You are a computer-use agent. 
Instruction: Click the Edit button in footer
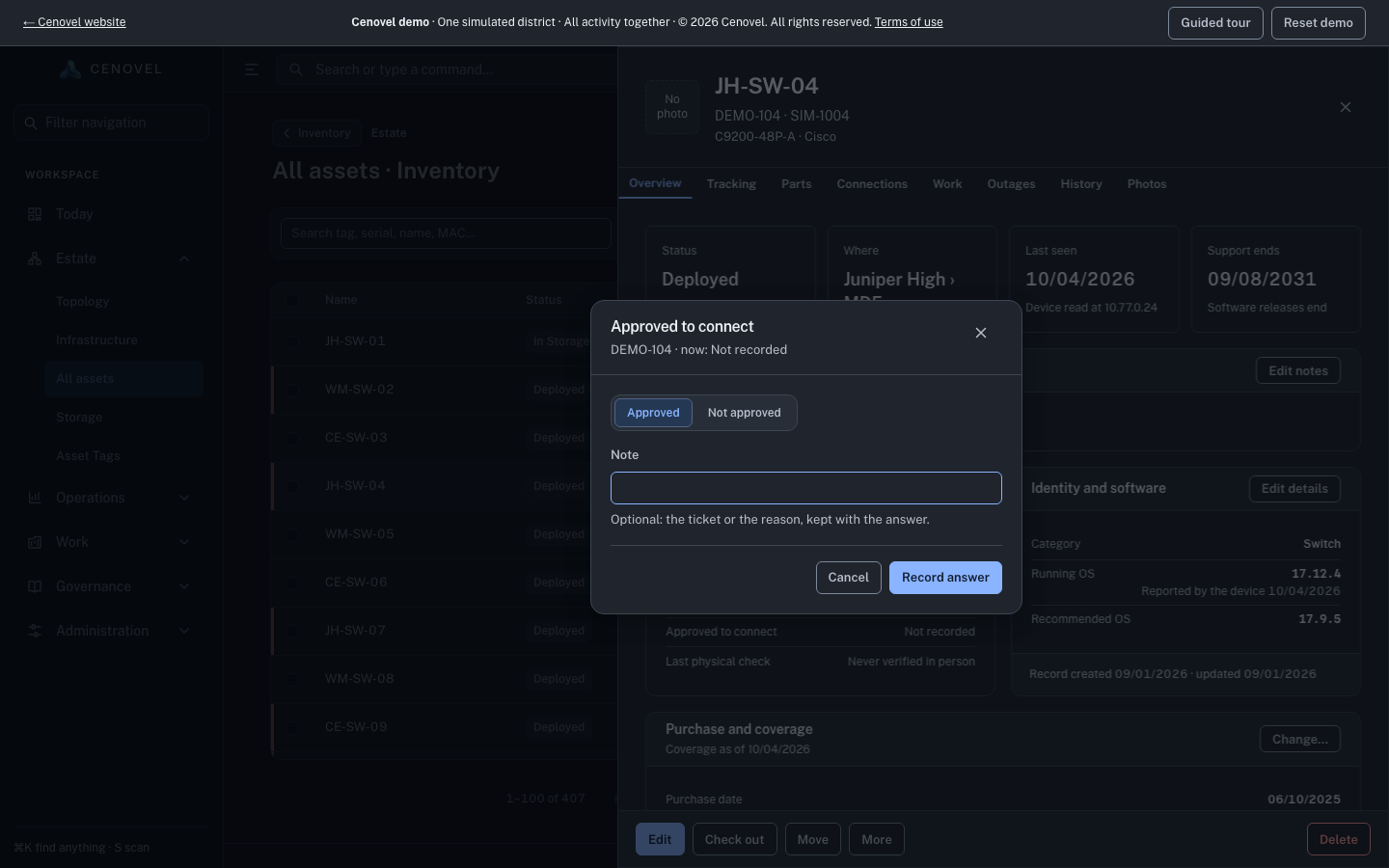(x=660, y=839)
